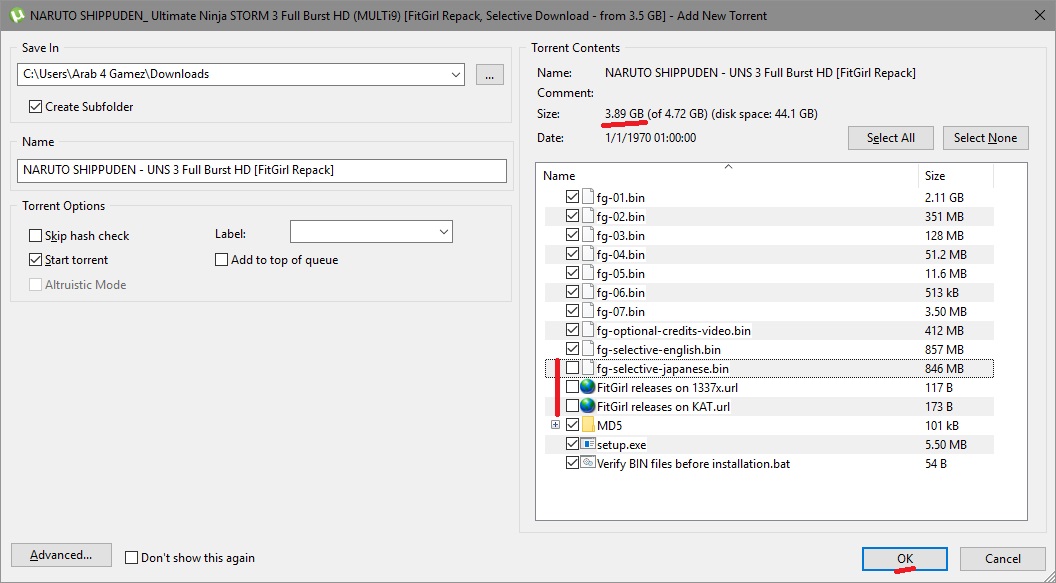The height and width of the screenshot is (583, 1056).
Task: Toggle the Start torrent checkbox
Action: pyautogui.click(x=35, y=260)
